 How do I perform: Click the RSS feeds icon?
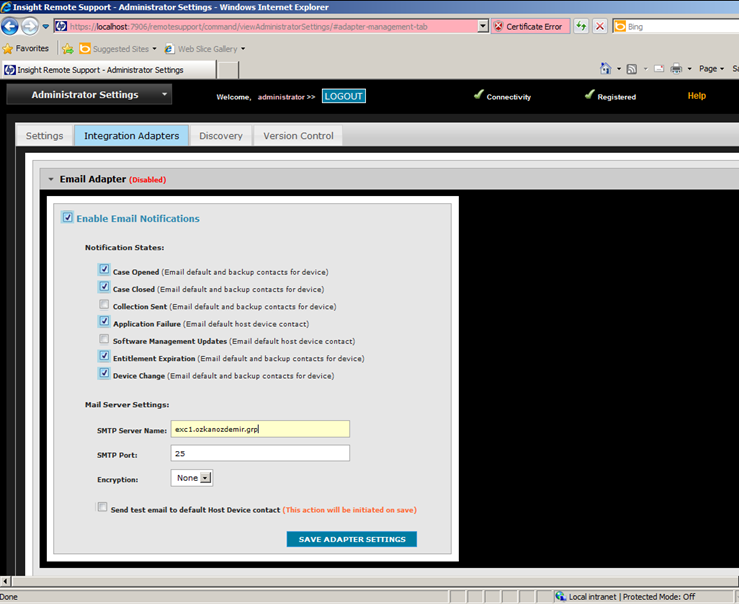click(632, 69)
